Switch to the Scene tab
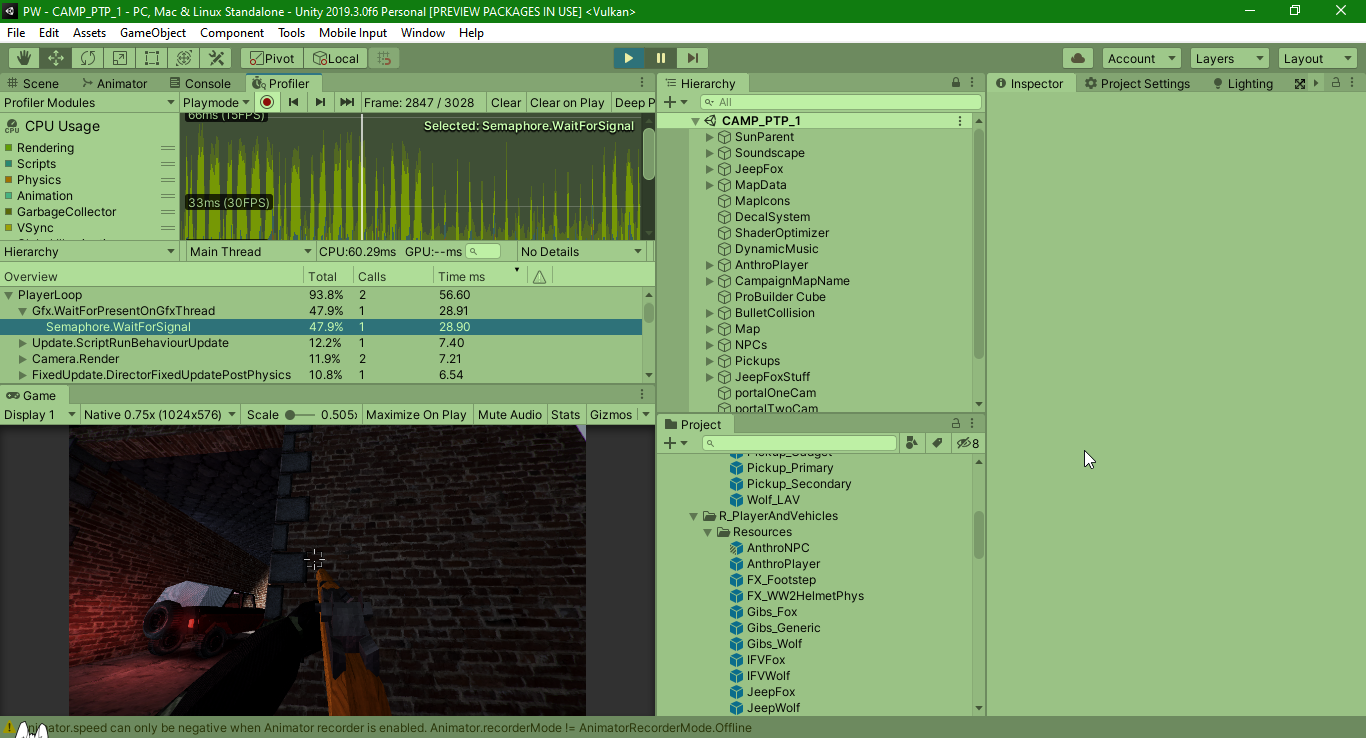Viewport: 1366px width, 738px height. (32, 83)
